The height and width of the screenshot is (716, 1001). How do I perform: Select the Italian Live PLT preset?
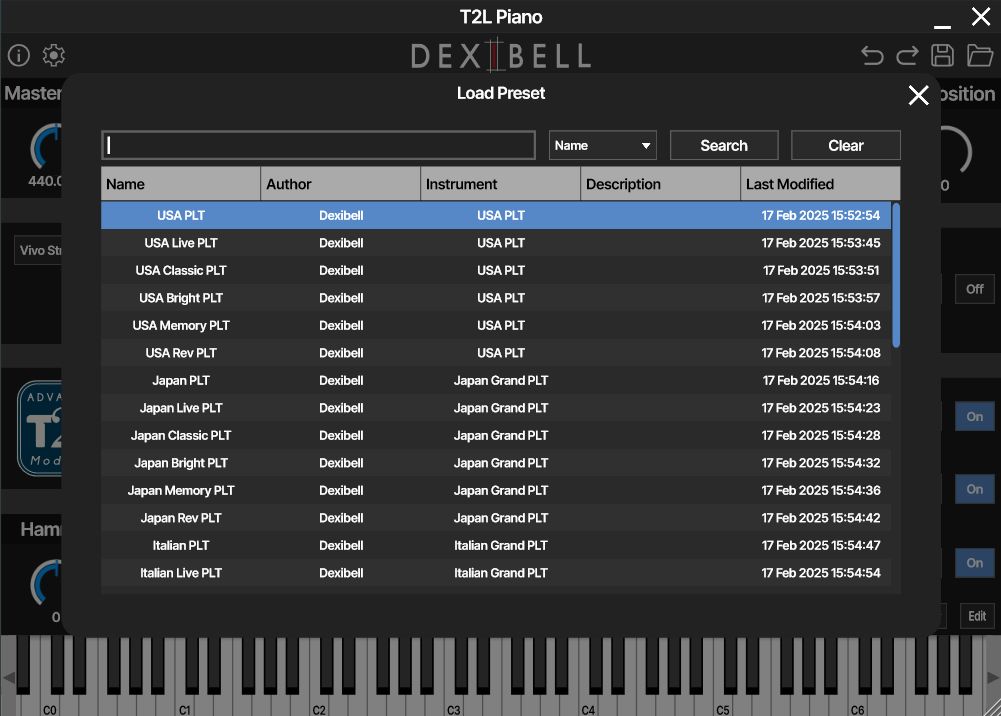click(x=496, y=572)
